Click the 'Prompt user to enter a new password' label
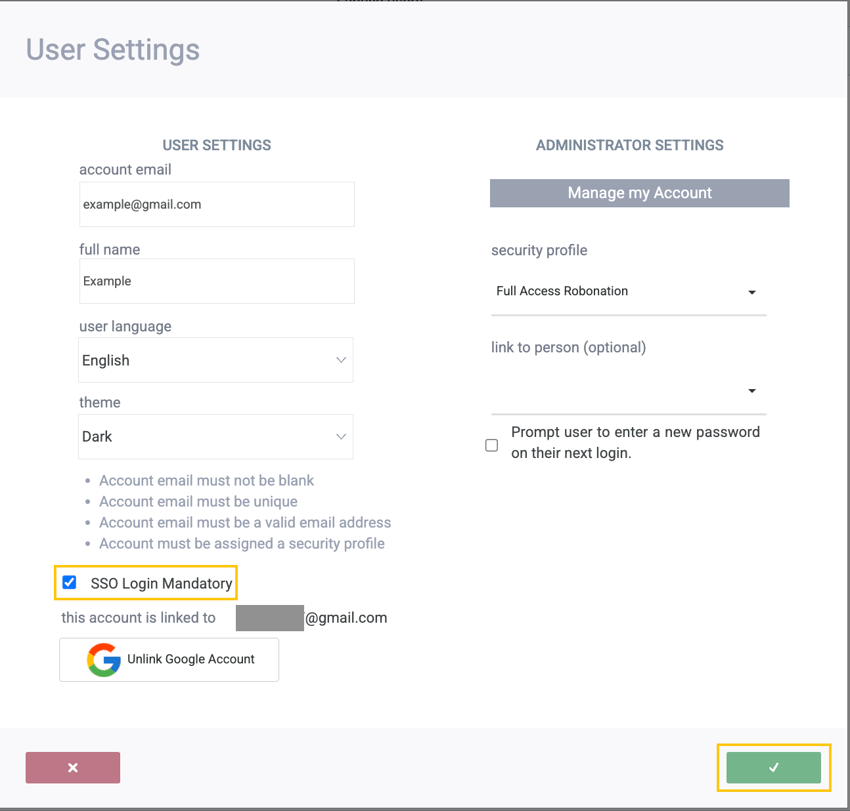The height and width of the screenshot is (811, 850). pyautogui.click(x=635, y=442)
